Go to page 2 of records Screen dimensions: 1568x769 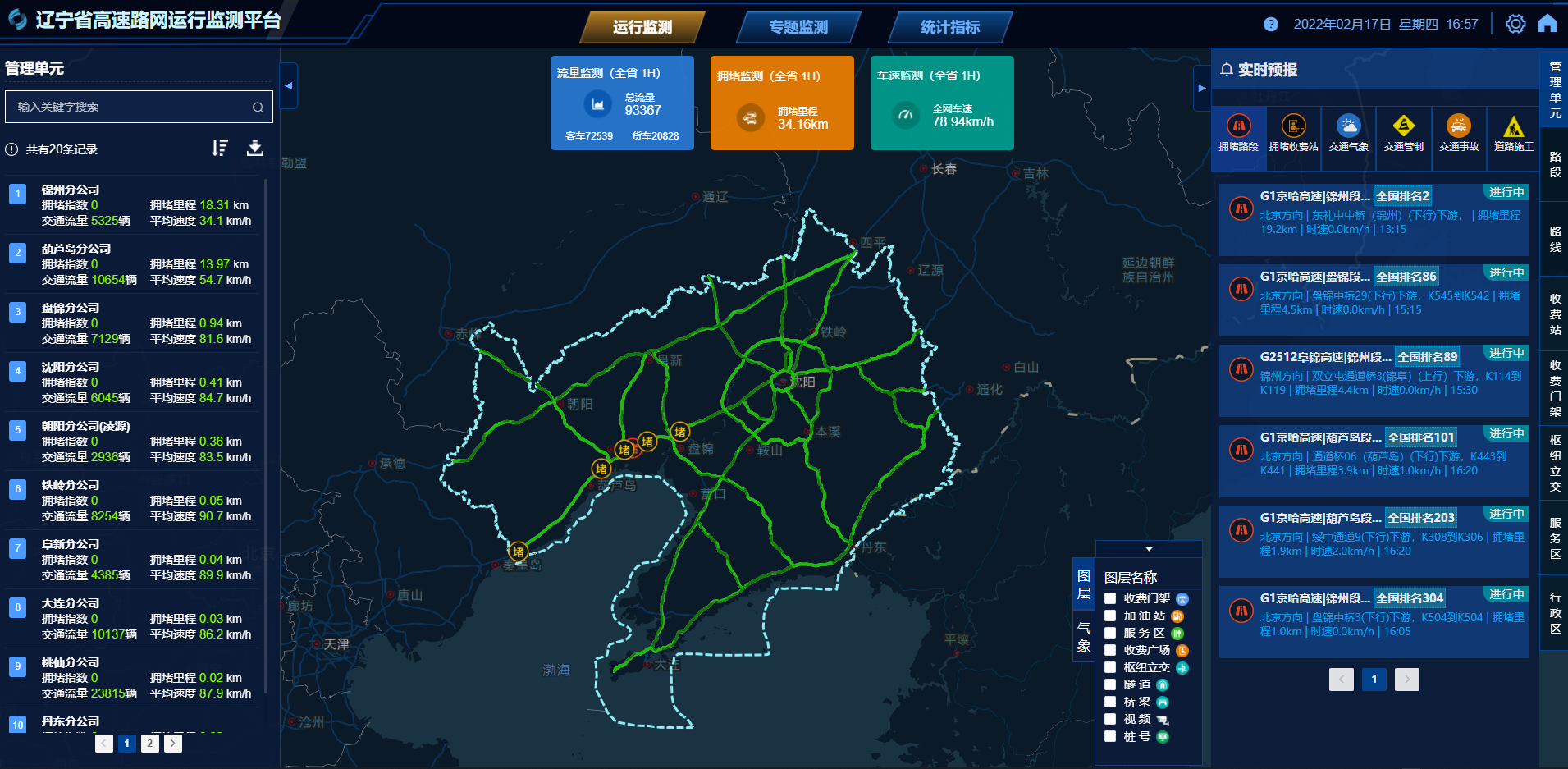[149, 744]
